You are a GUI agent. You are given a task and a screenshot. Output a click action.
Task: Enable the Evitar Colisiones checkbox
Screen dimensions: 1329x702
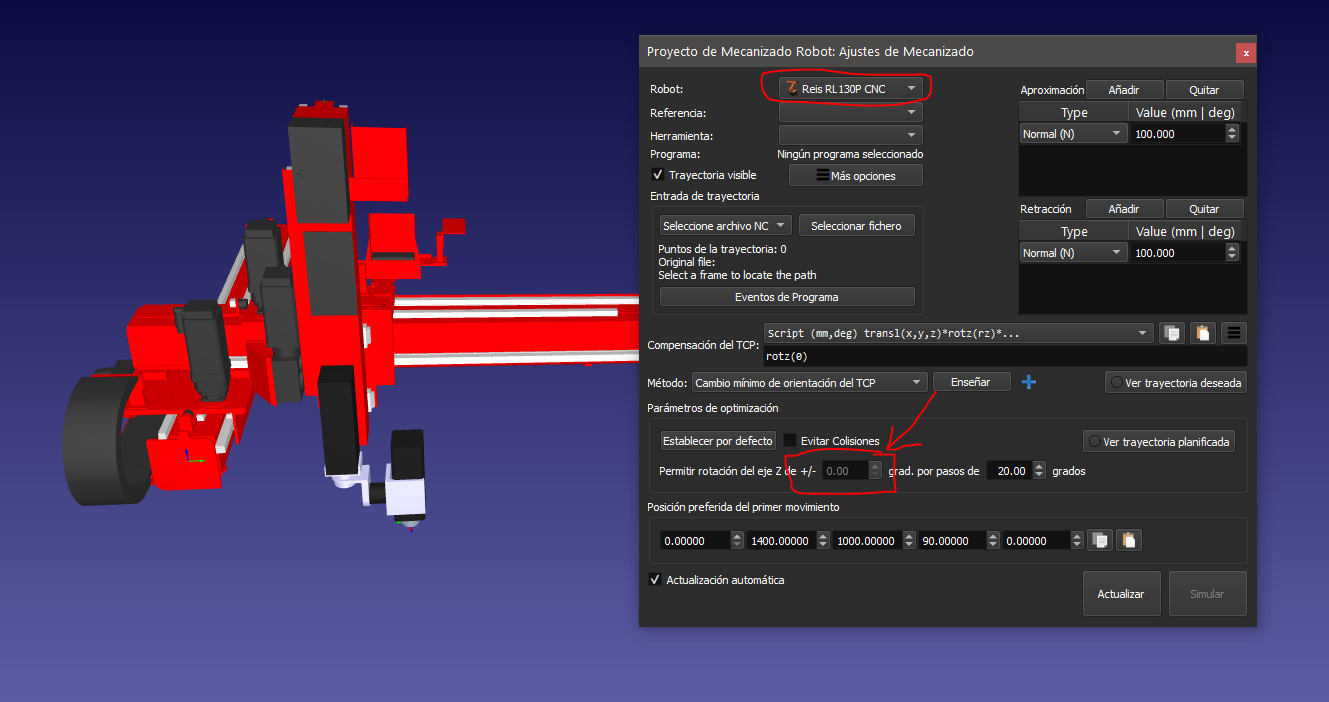790,441
